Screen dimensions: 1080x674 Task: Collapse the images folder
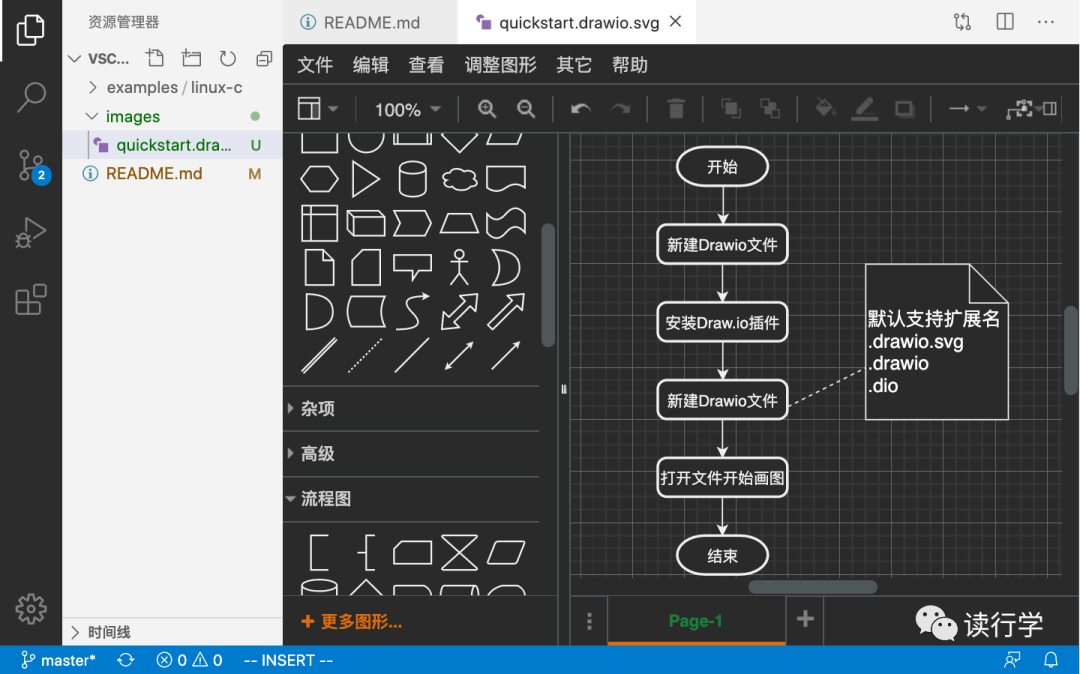[x=172, y=116]
